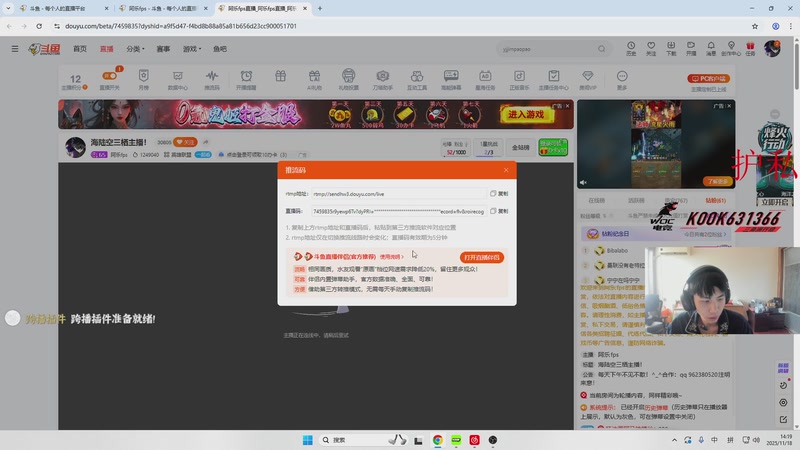Click the Chrome icon in the taskbar
The image size is (800, 450).
[x=437, y=440]
